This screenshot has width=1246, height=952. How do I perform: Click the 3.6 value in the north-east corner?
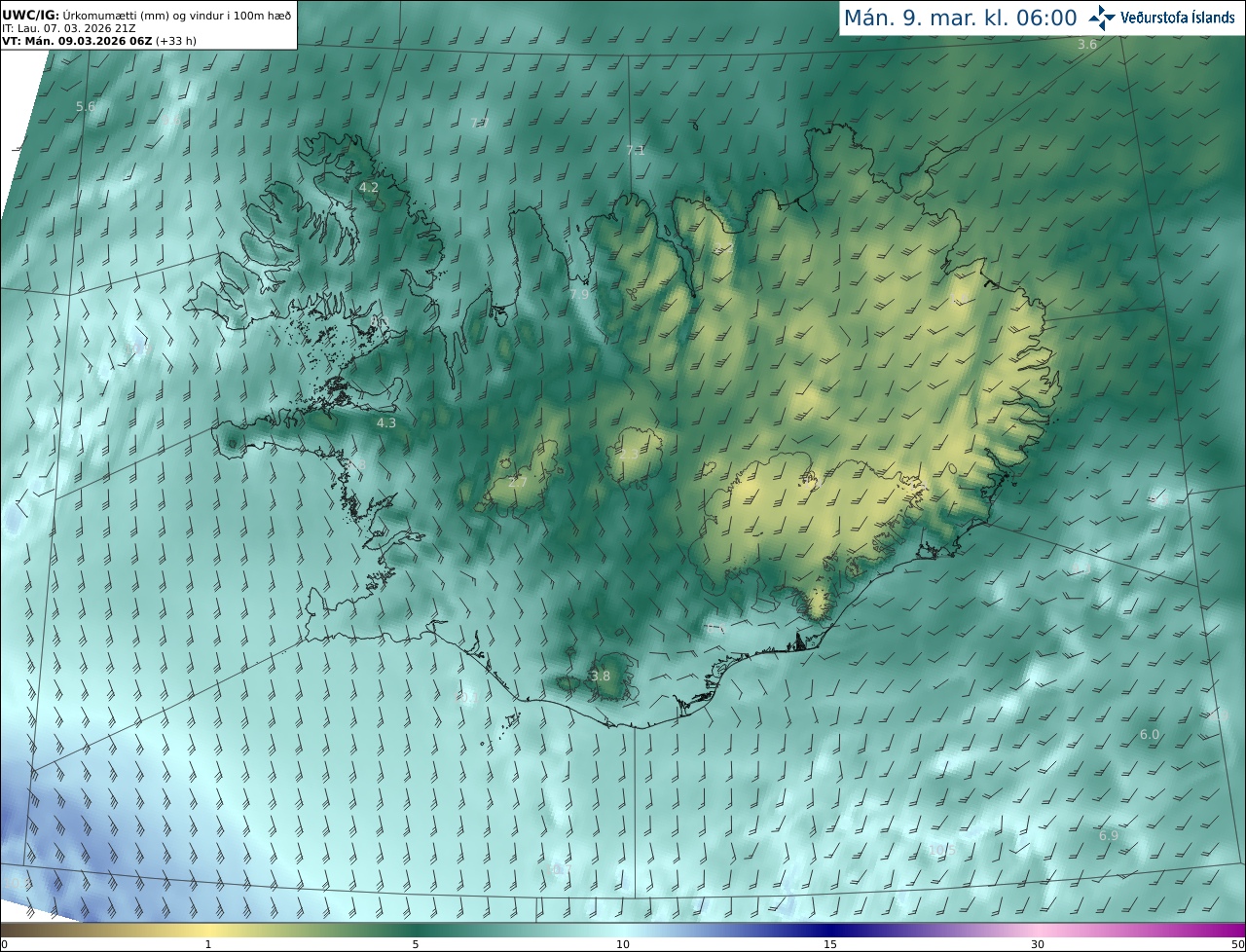(1087, 45)
